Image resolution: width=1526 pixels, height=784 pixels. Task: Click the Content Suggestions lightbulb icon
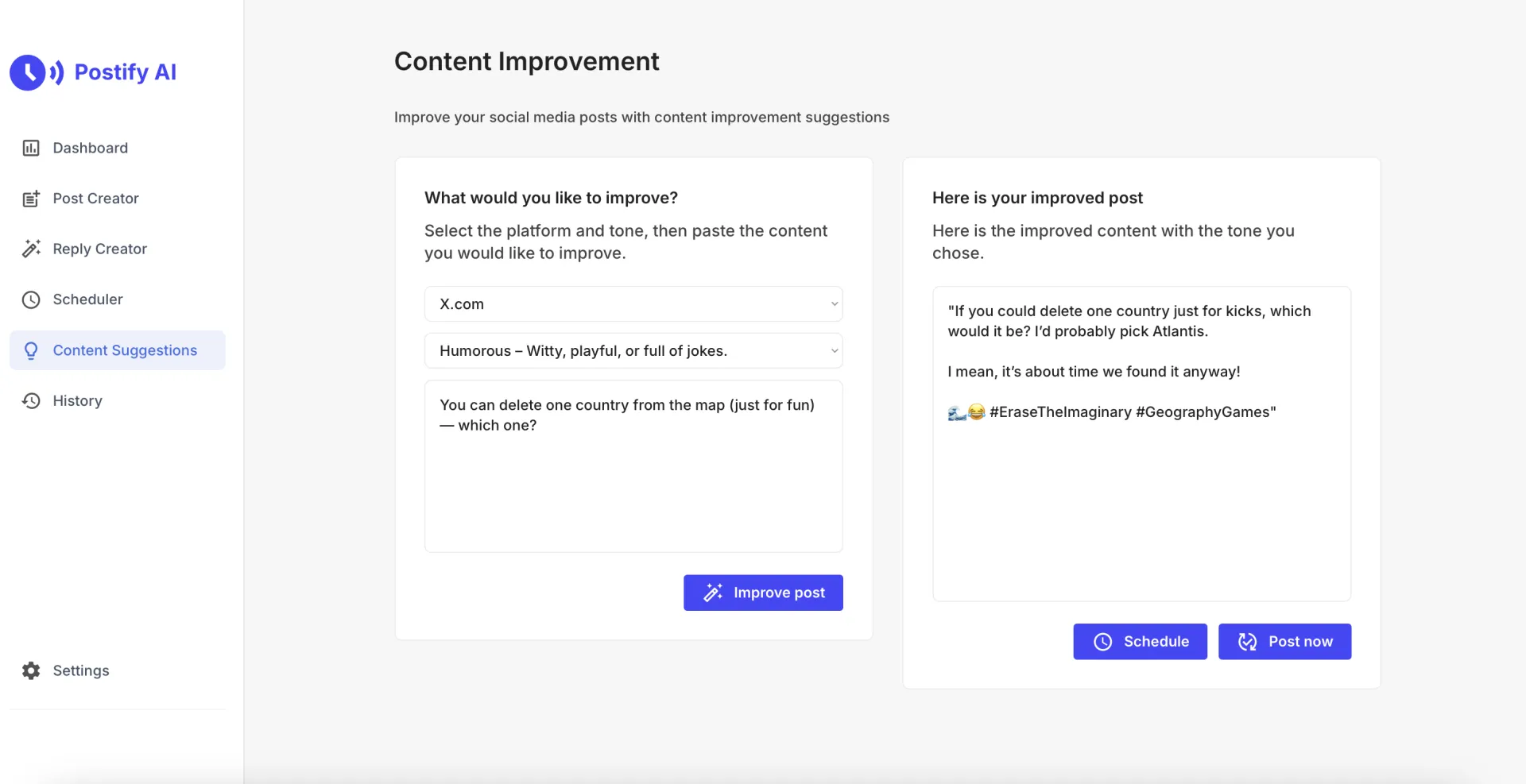point(31,350)
